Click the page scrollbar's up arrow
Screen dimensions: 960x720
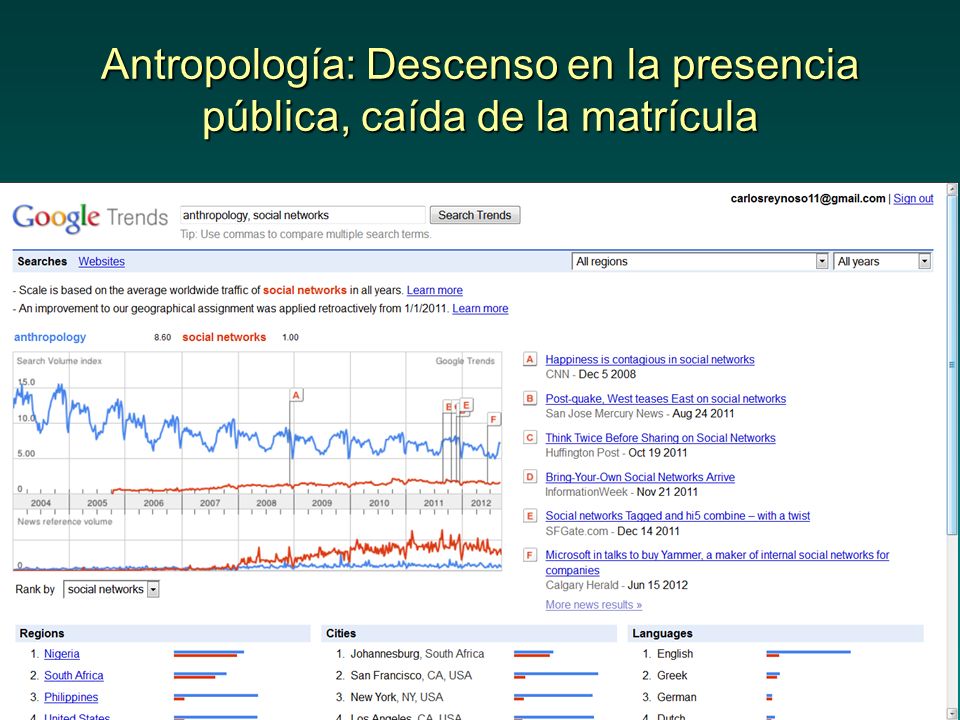tap(952, 190)
